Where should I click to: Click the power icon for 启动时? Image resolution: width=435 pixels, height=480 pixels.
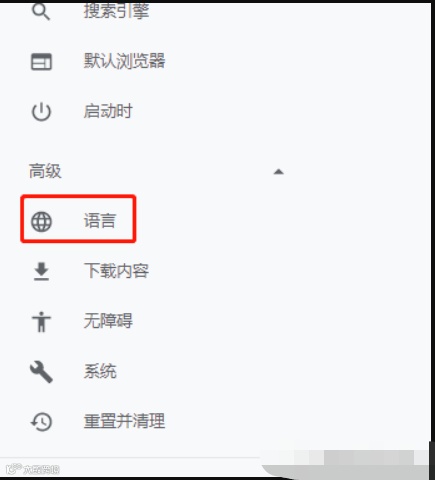click(x=41, y=112)
